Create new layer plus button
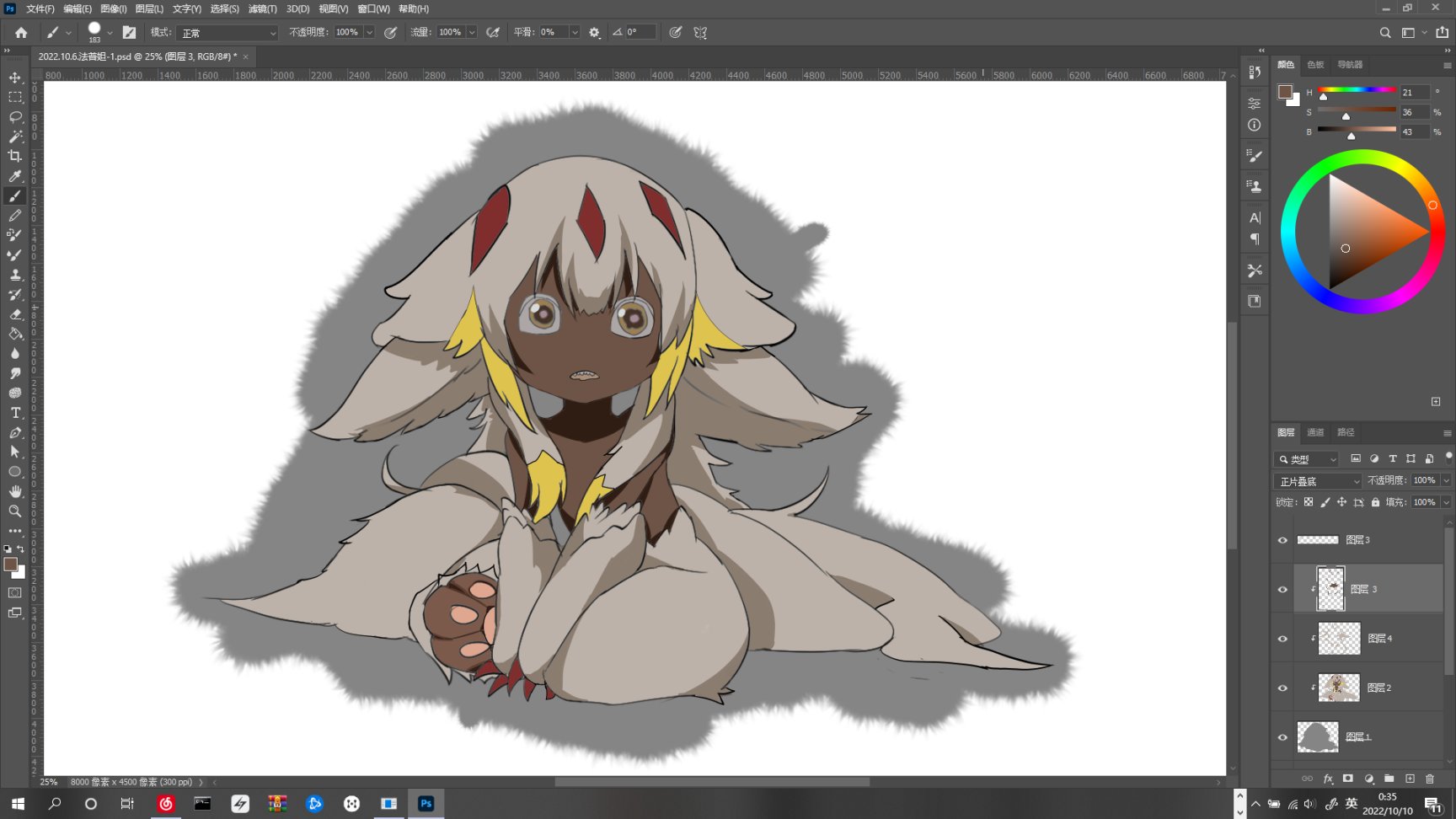 [x=1410, y=779]
